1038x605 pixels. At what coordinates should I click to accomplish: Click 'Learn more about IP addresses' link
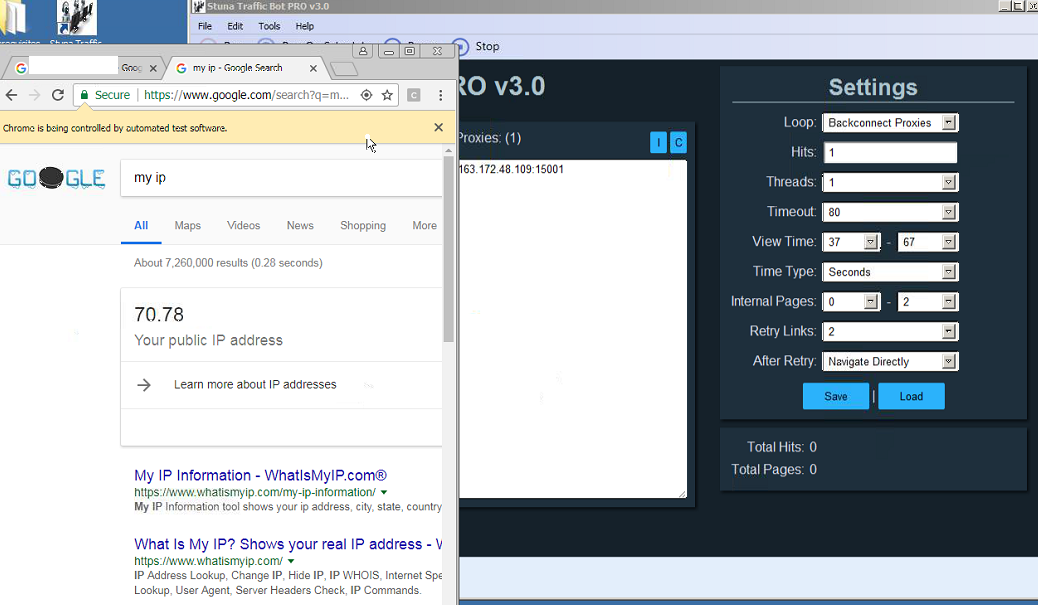(x=255, y=385)
